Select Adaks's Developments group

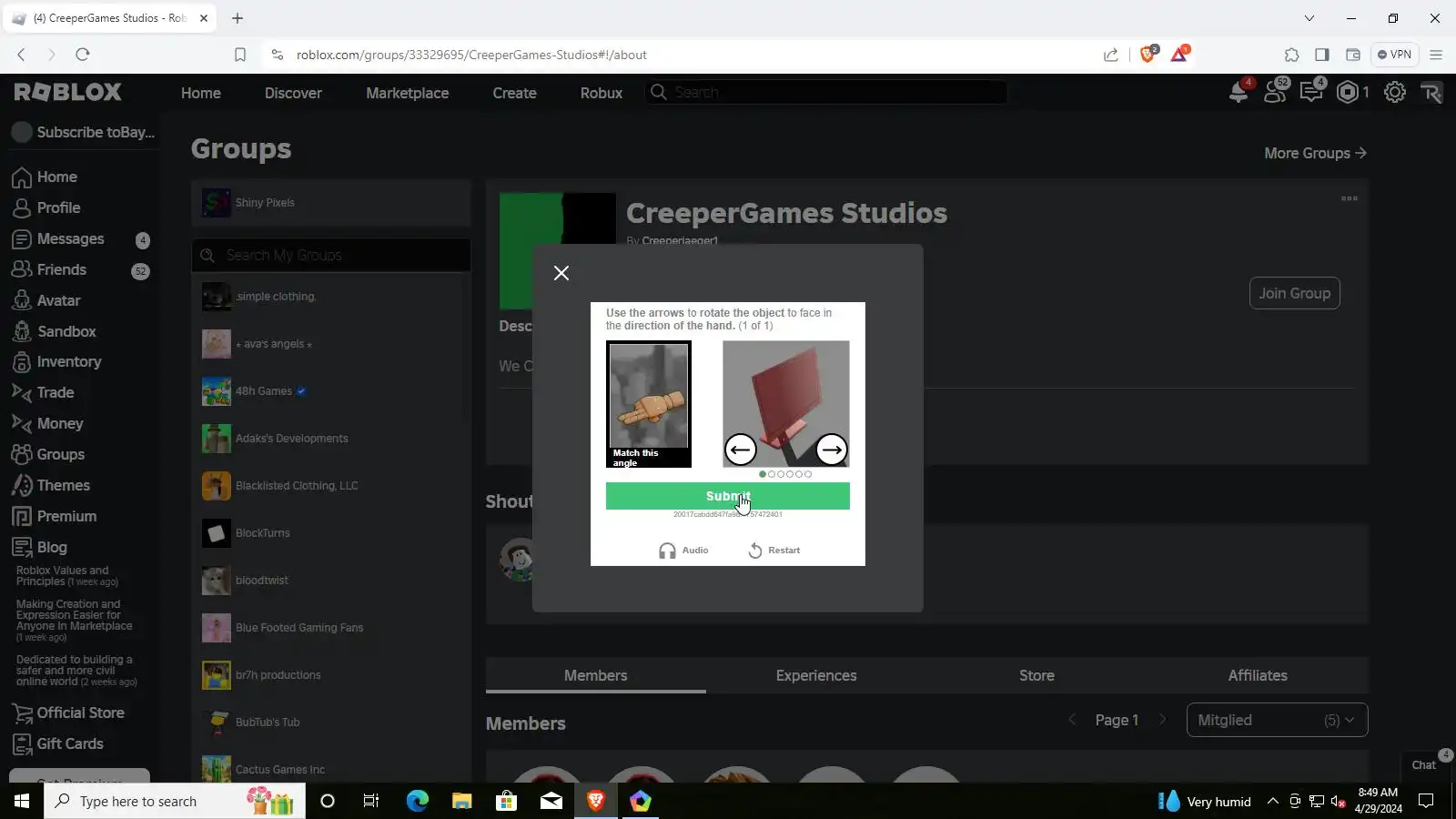tap(331, 439)
